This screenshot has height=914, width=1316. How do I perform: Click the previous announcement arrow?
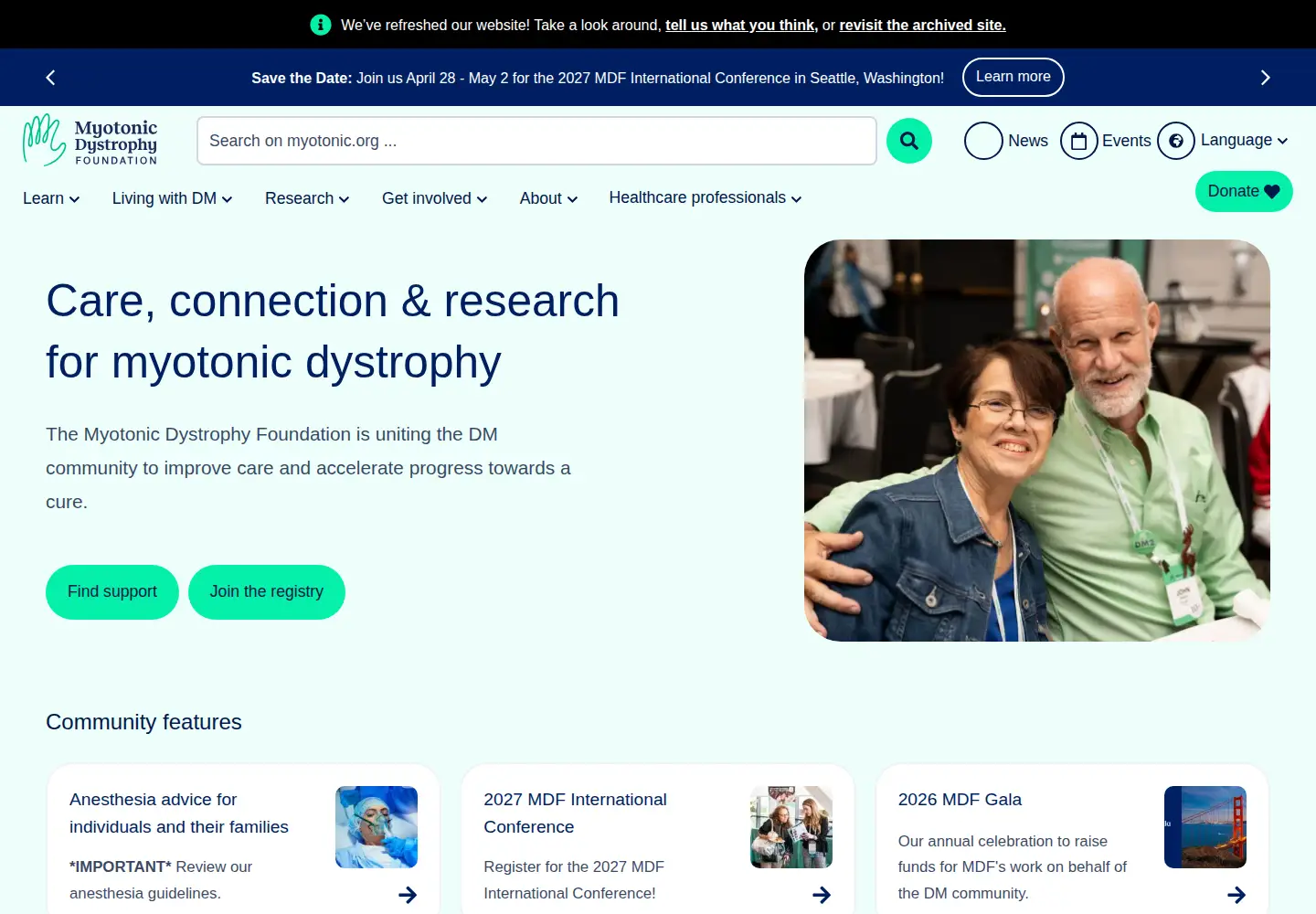[x=50, y=78]
